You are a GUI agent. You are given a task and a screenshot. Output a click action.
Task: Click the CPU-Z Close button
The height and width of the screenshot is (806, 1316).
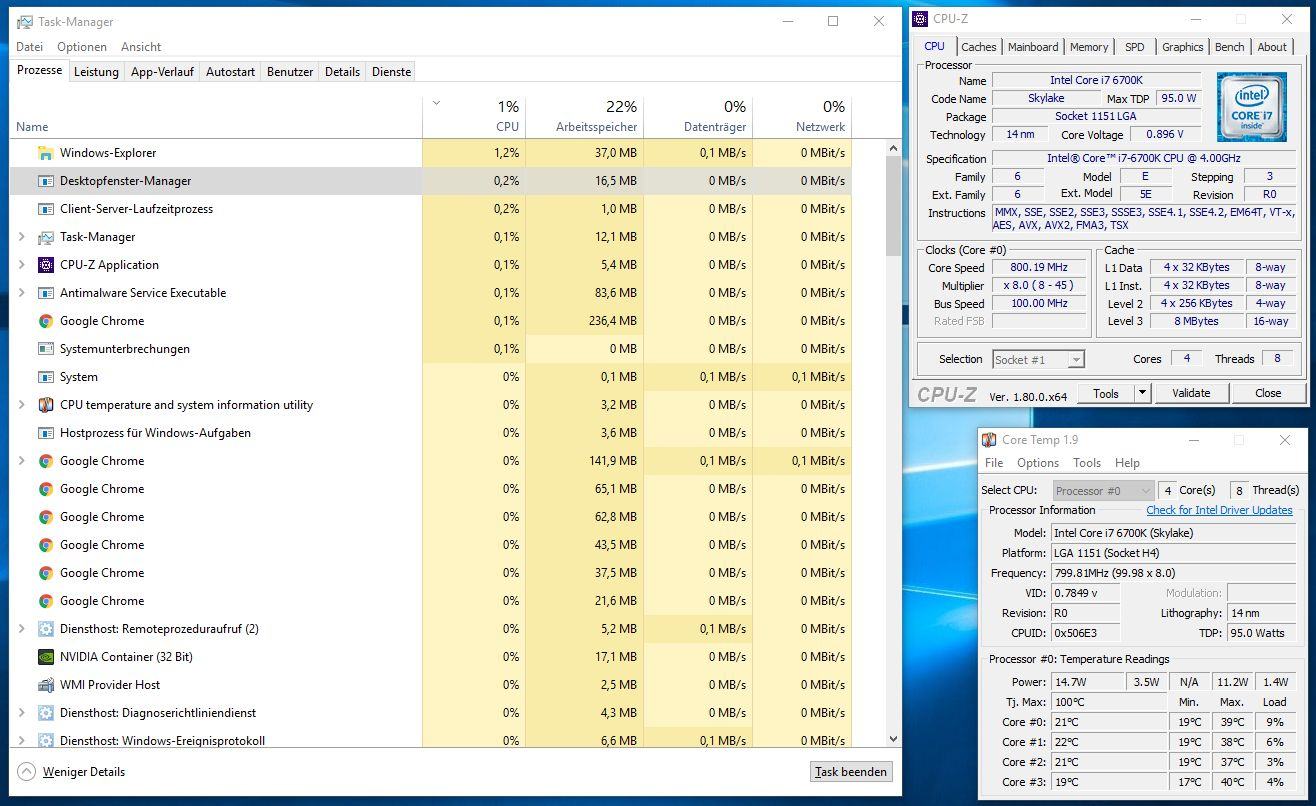(1268, 393)
